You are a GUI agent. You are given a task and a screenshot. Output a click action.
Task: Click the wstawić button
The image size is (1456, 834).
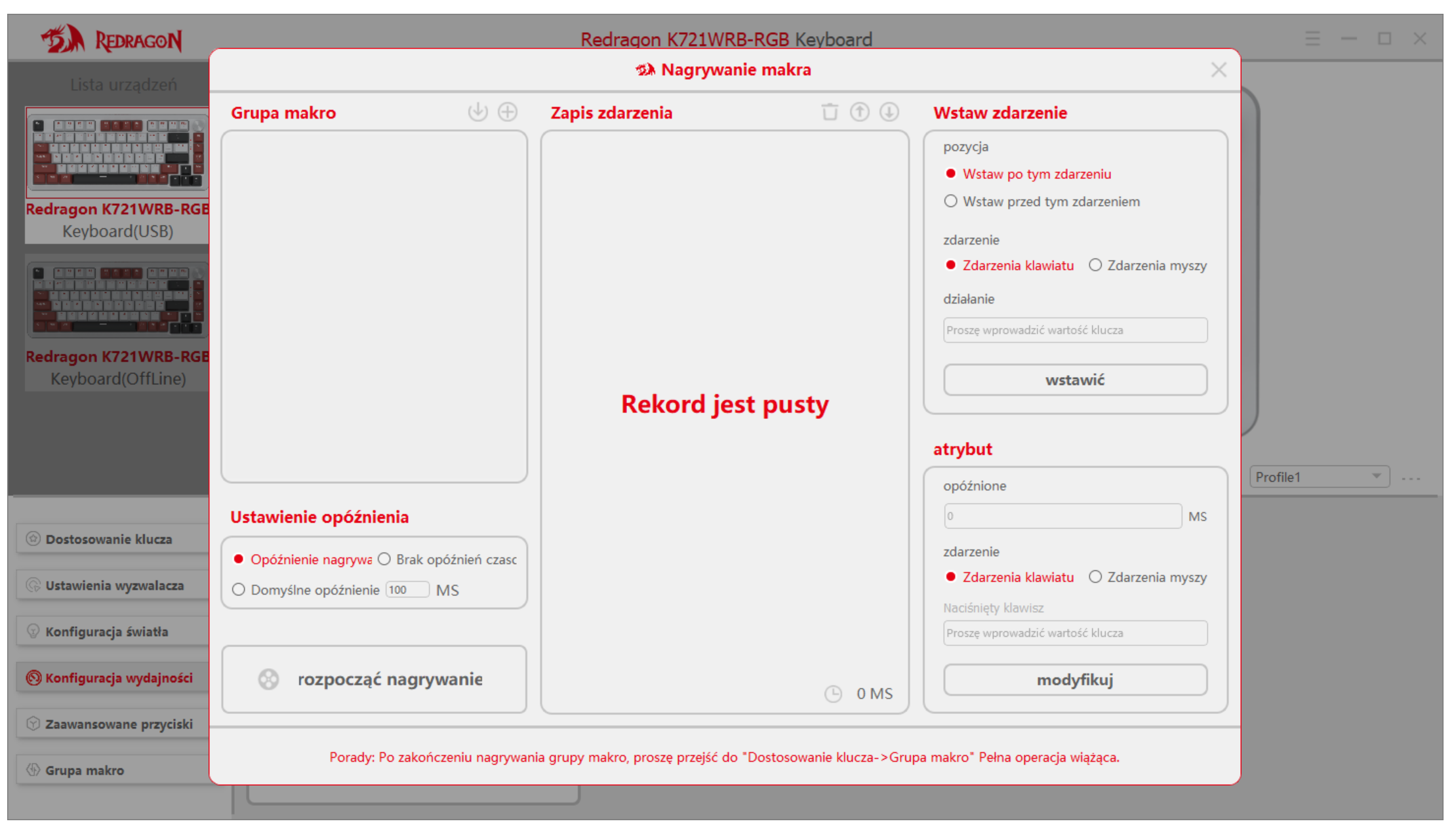click(1074, 380)
